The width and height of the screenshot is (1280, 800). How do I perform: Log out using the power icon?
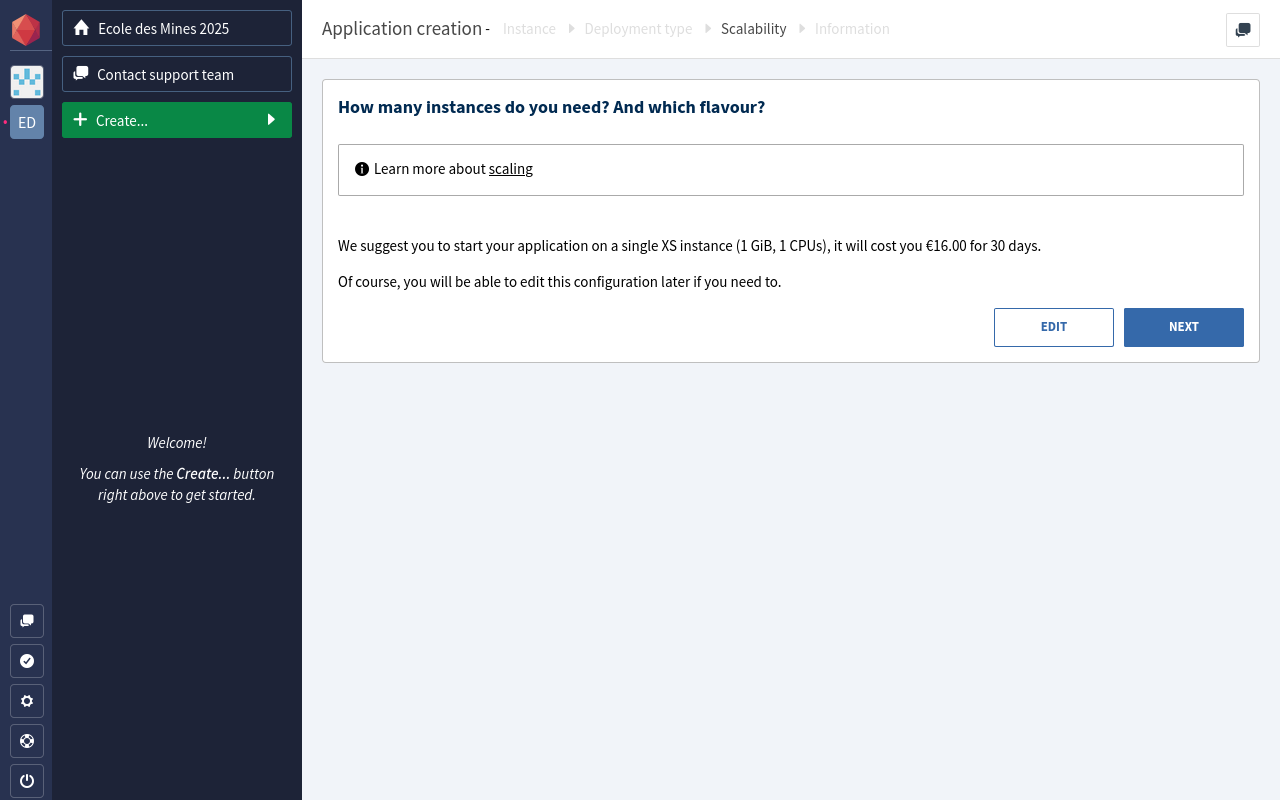(27, 781)
